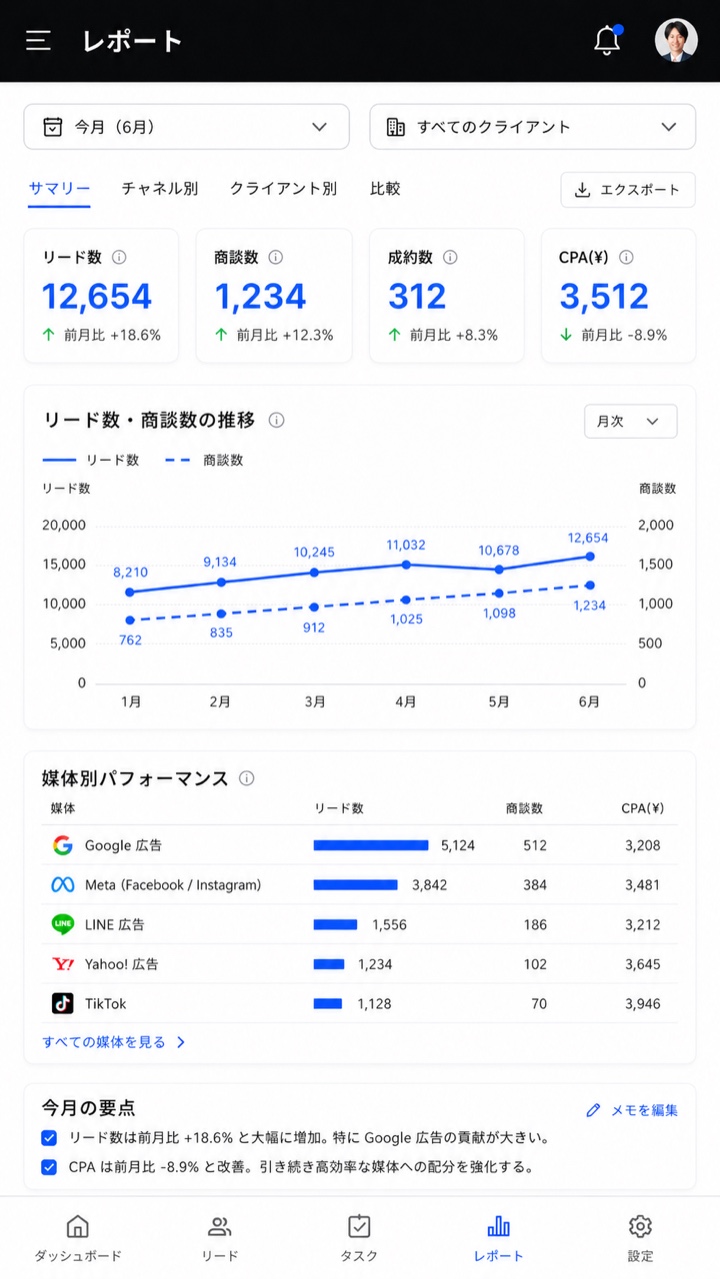The width and height of the screenshot is (720, 1279).
Task: Click the 12,654 lead count value
Action: coord(97,296)
